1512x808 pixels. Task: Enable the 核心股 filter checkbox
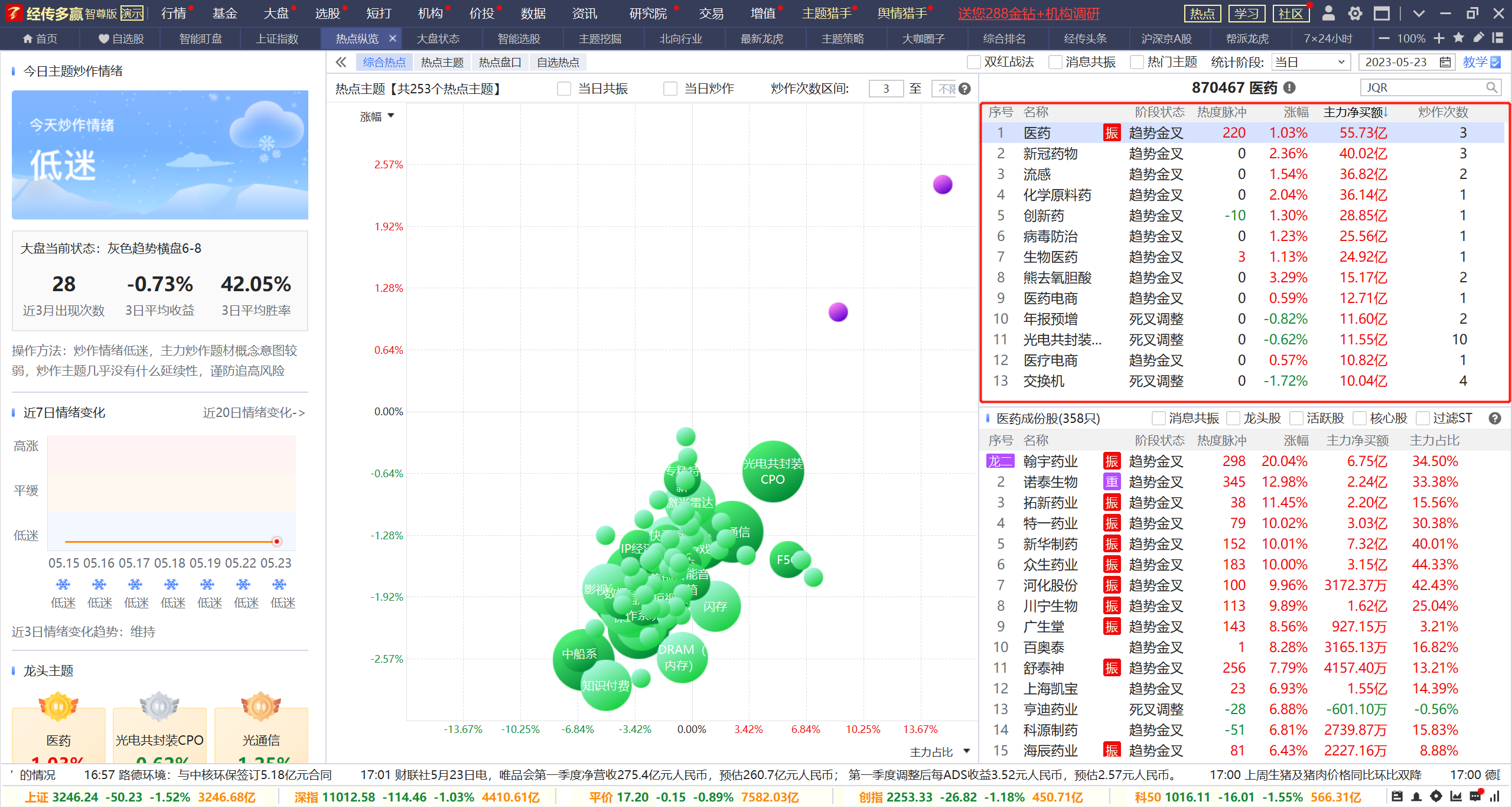[x=1360, y=418]
